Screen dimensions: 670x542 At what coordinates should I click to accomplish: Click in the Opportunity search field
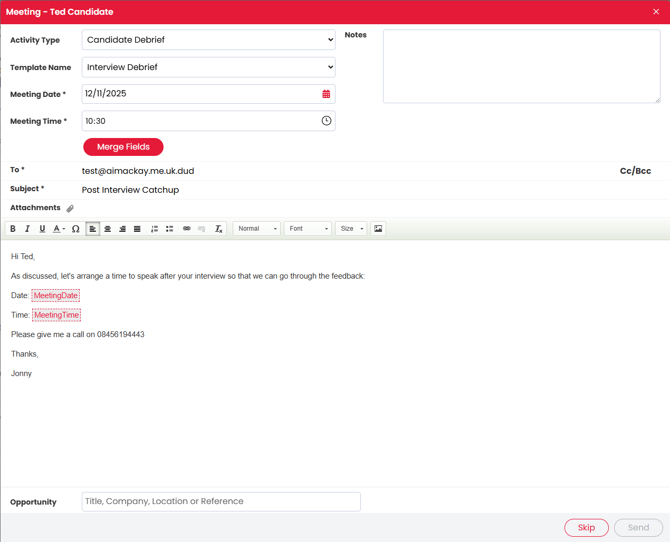[x=221, y=502]
